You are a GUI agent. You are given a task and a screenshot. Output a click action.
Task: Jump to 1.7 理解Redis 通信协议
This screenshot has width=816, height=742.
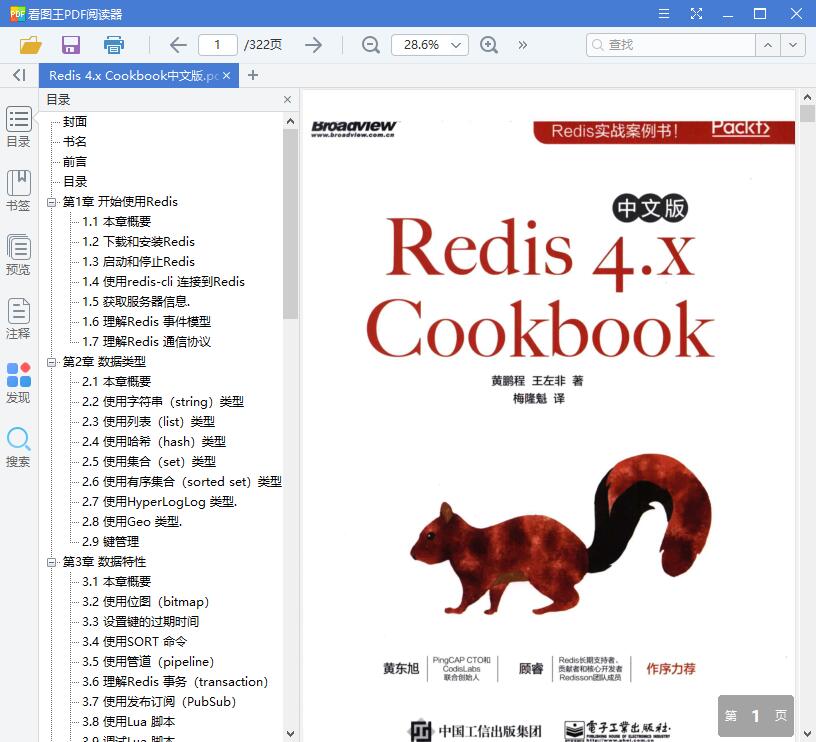(x=146, y=342)
